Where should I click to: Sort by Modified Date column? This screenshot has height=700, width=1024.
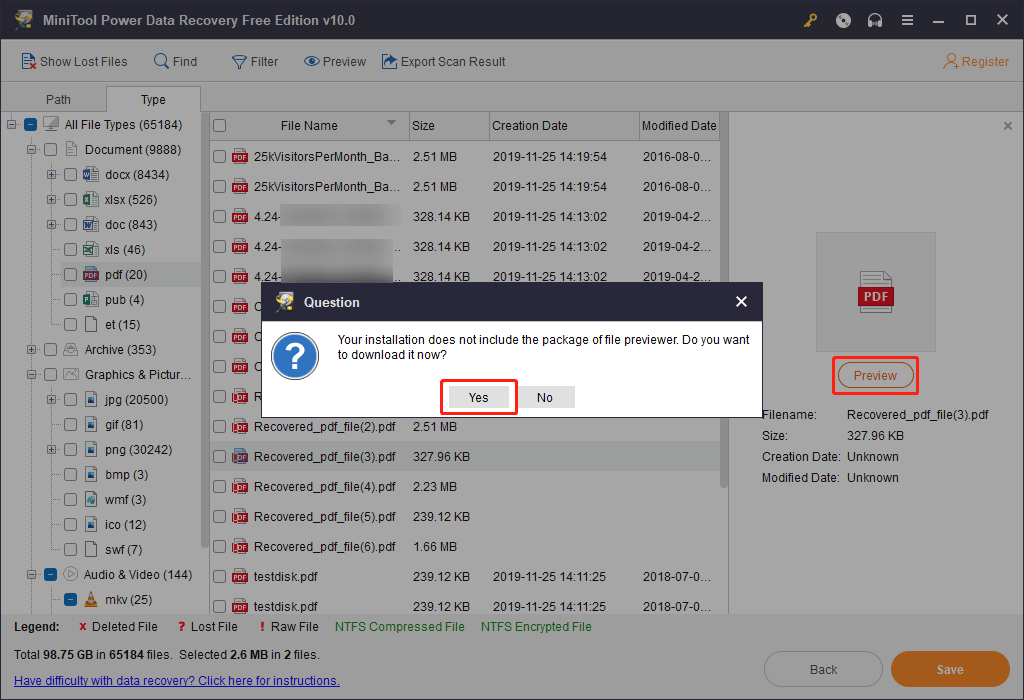click(679, 125)
